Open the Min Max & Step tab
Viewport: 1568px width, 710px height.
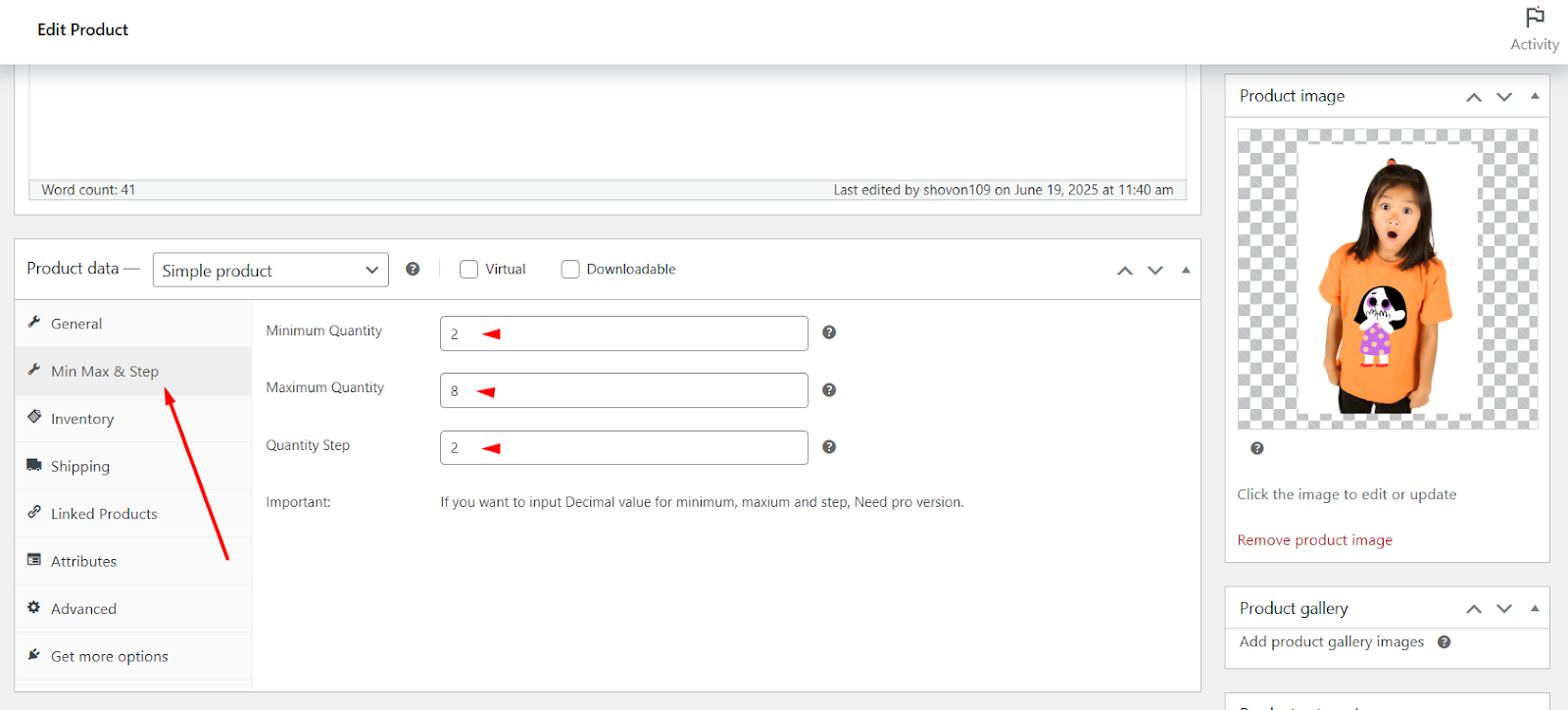[133, 371]
